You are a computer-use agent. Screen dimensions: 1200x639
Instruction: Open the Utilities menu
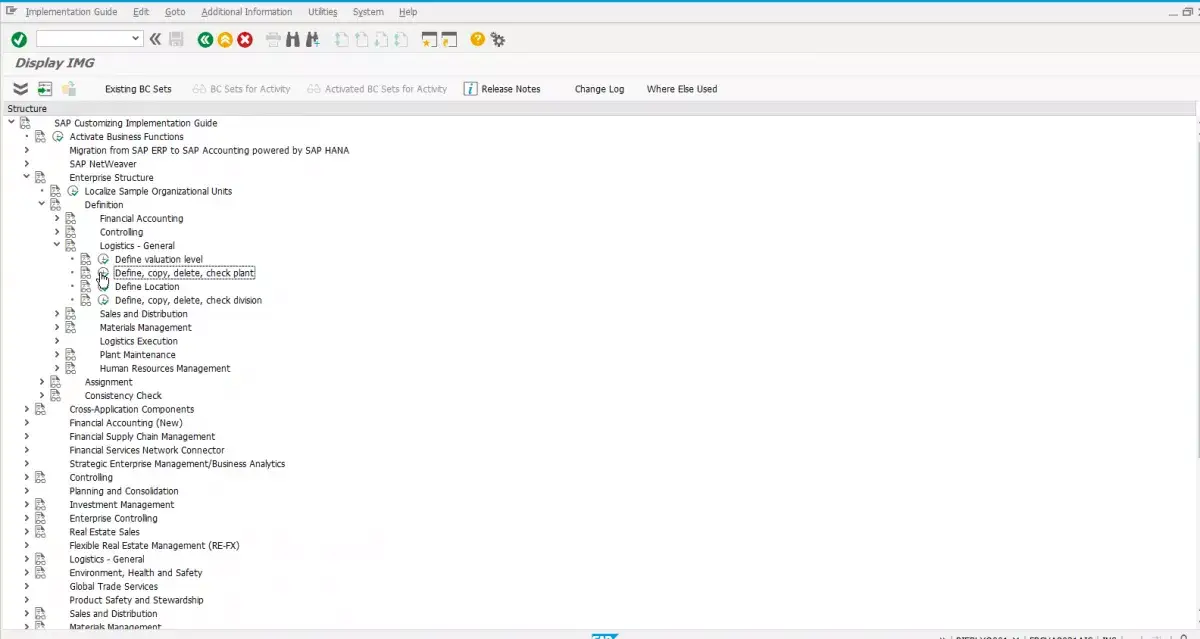pyautogui.click(x=323, y=12)
